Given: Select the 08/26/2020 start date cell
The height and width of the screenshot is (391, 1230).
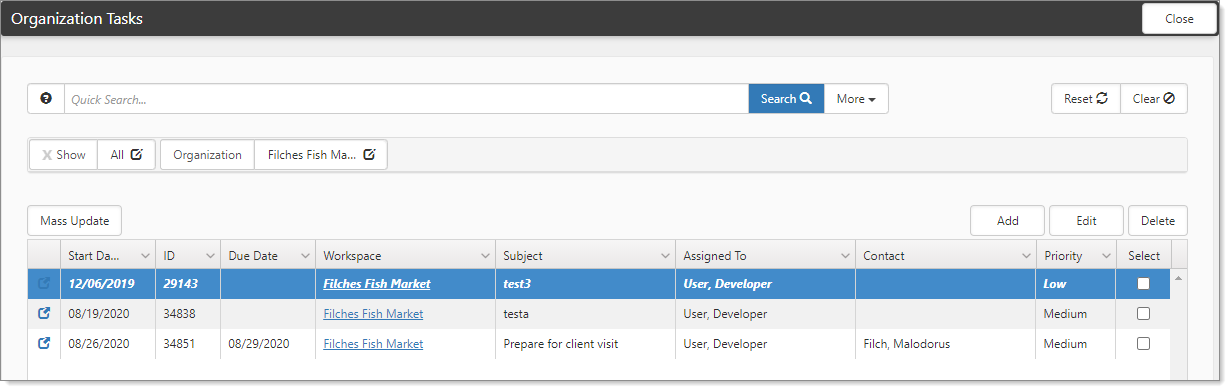Looking at the screenshot, I should click(108, 344).
